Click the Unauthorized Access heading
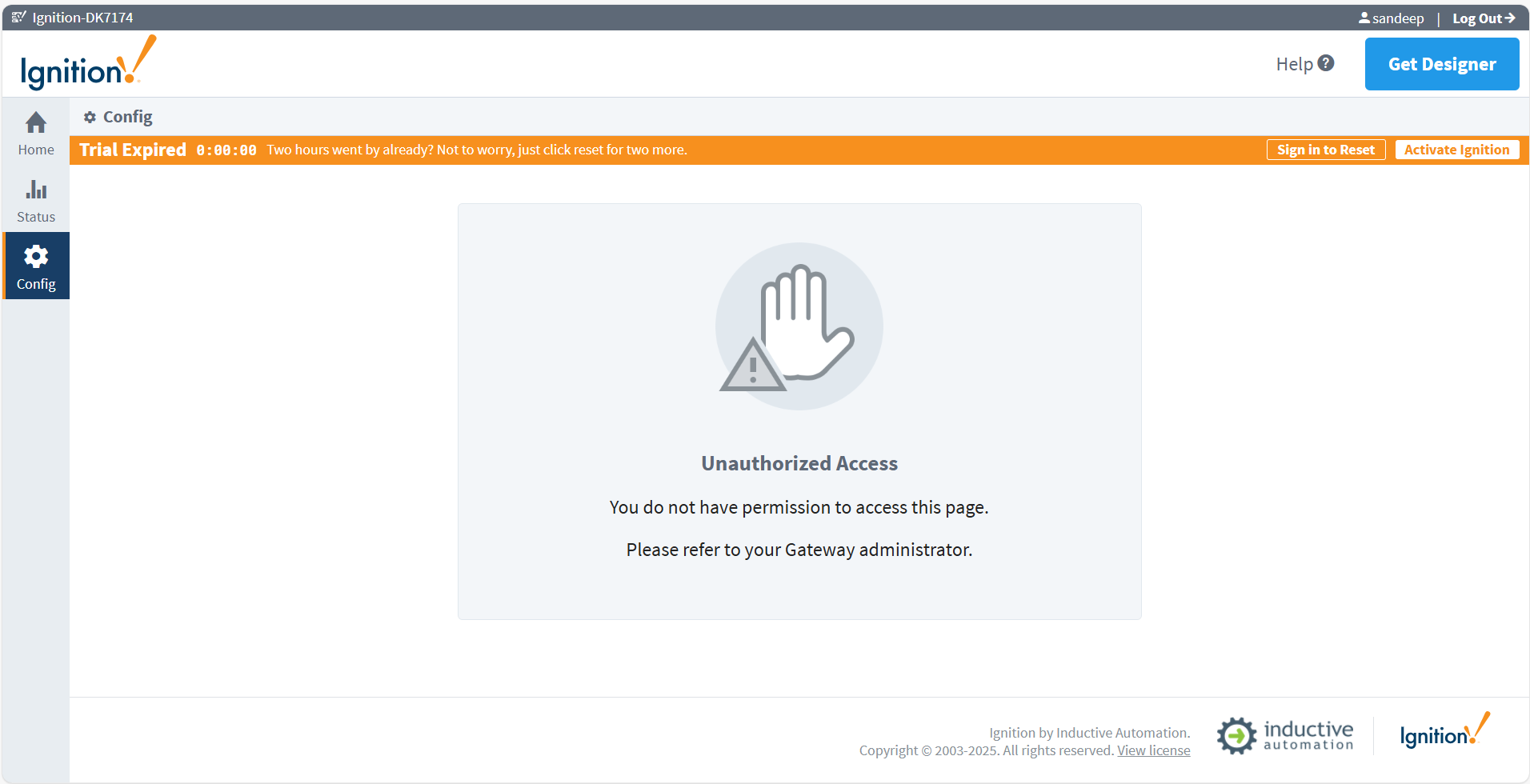The width and height of the screenshot is (1530, 784). coord(799,463)
